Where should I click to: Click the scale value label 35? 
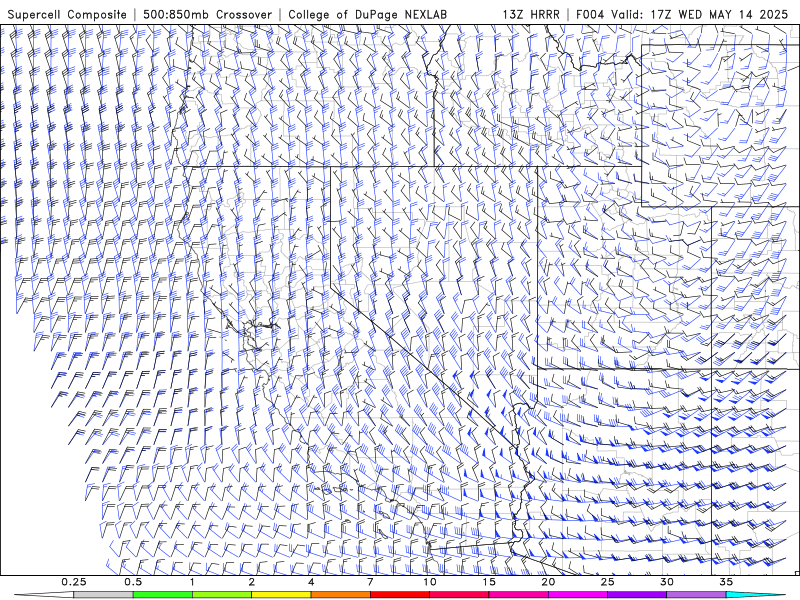click(x=726, y=582)
